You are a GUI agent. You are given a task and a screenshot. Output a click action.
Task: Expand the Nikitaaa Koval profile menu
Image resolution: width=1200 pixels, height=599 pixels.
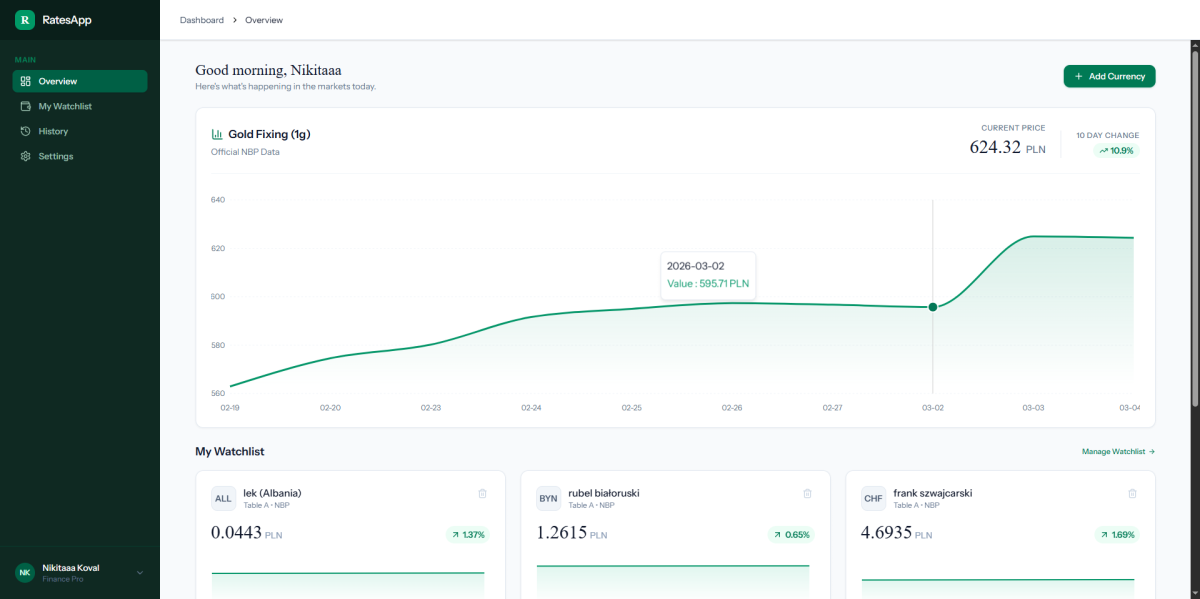(x=139, y=573)
